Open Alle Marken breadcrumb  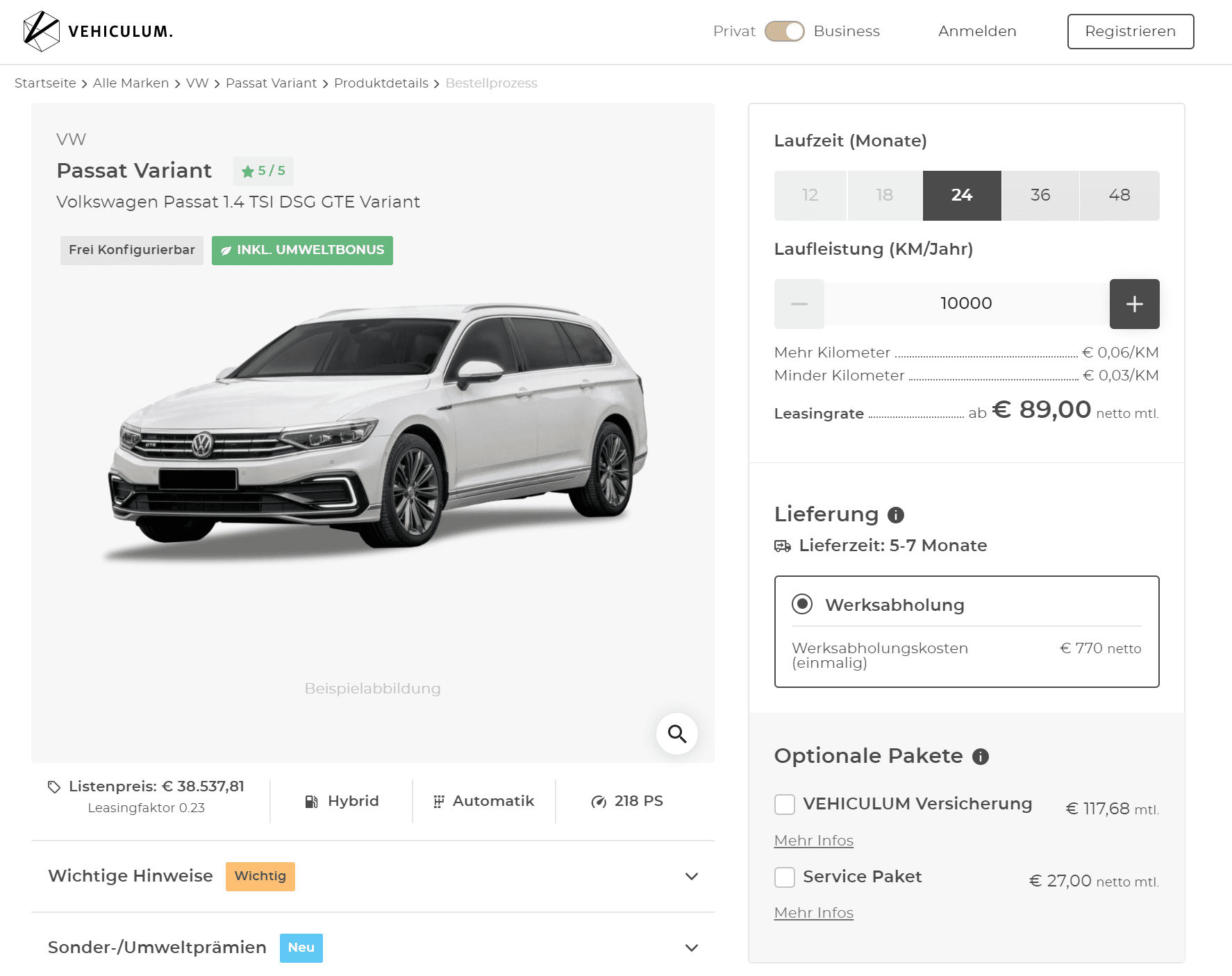tap(131, 83)
